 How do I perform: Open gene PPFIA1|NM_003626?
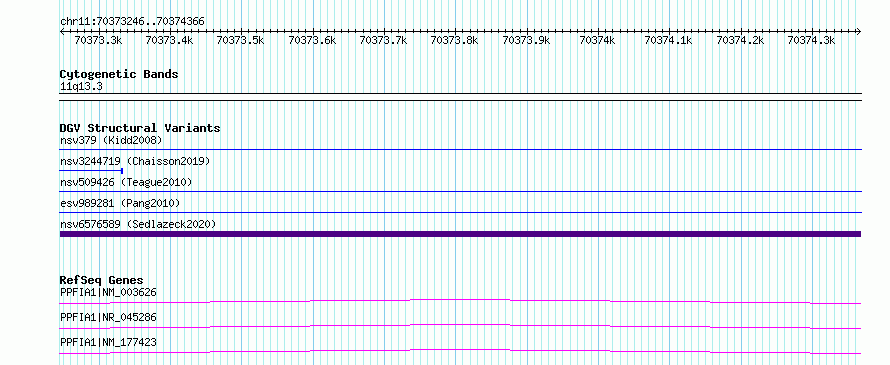coord(108,292)
